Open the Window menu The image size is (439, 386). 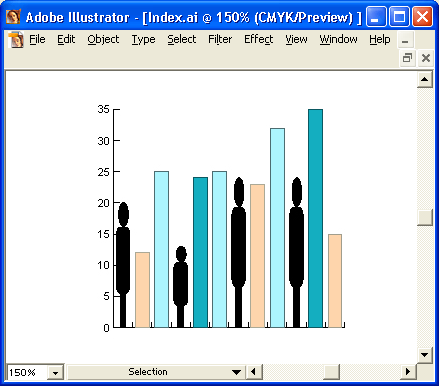pyautogui.click(x=338, y=39)
